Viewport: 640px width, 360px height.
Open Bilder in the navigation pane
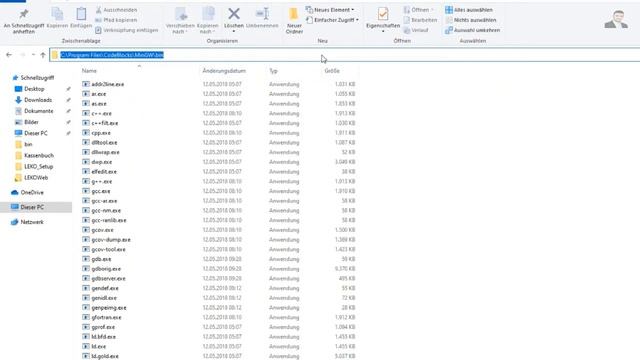(31, 122)
